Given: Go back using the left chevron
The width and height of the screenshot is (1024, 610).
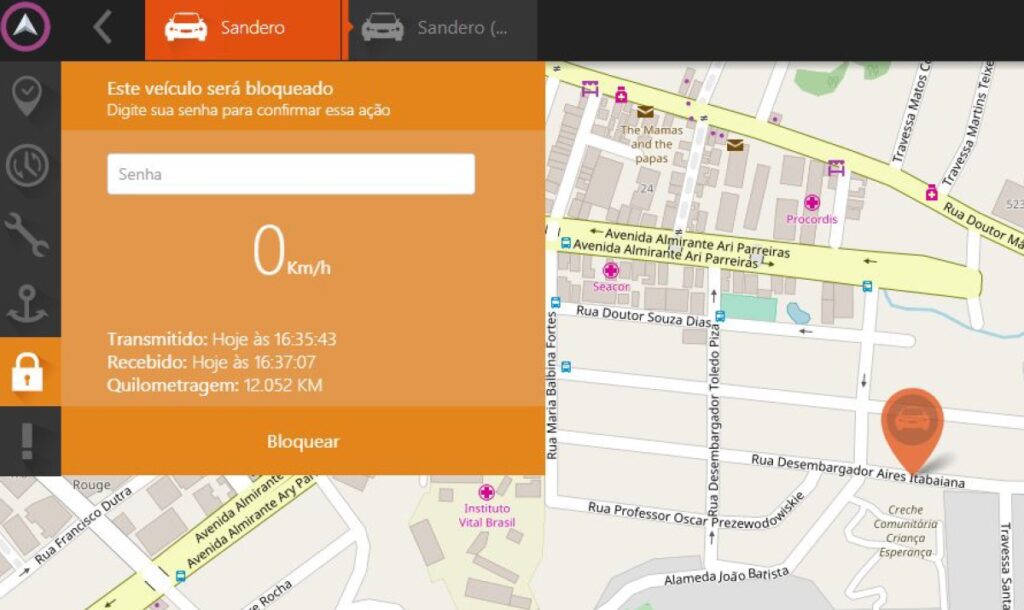Looking at the screenshot, I should click(102, 28).
